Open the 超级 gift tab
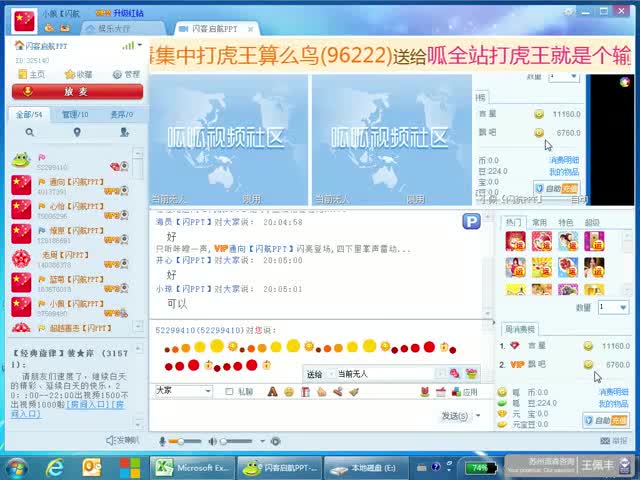Screen dimensions: 640x480 [592, 222]
